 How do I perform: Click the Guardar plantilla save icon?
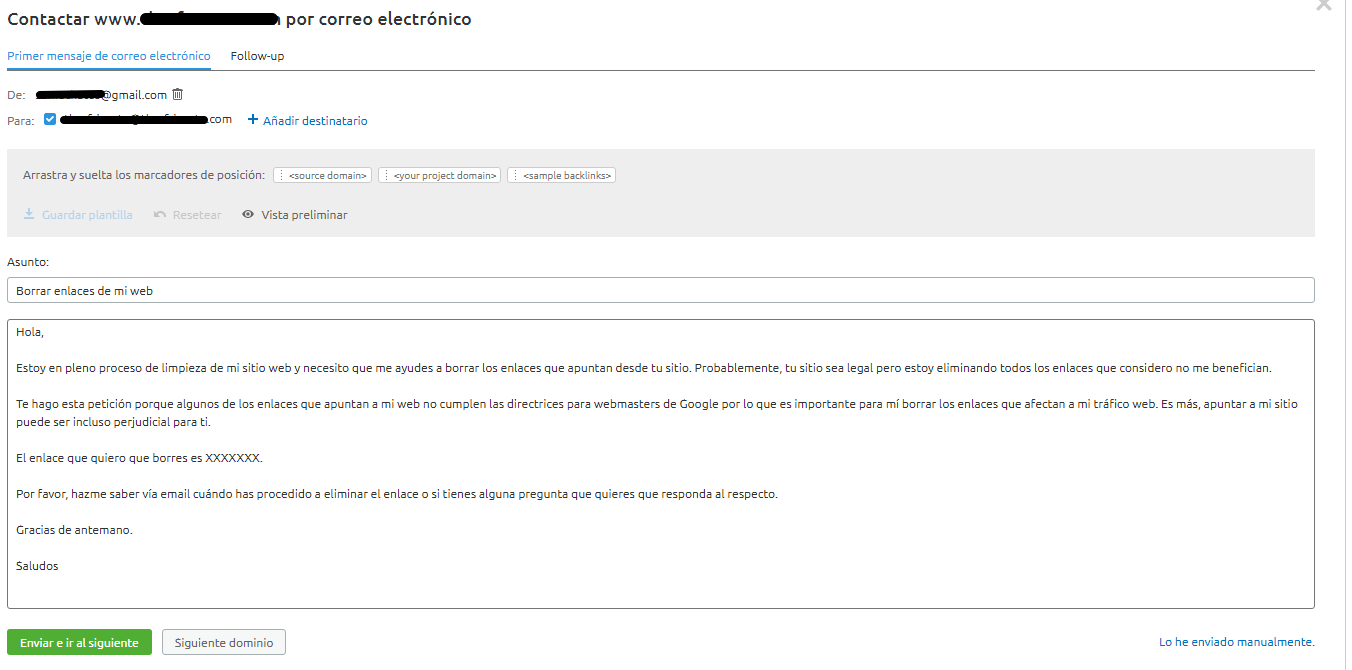pyautogui.click(x=30, y=214)
